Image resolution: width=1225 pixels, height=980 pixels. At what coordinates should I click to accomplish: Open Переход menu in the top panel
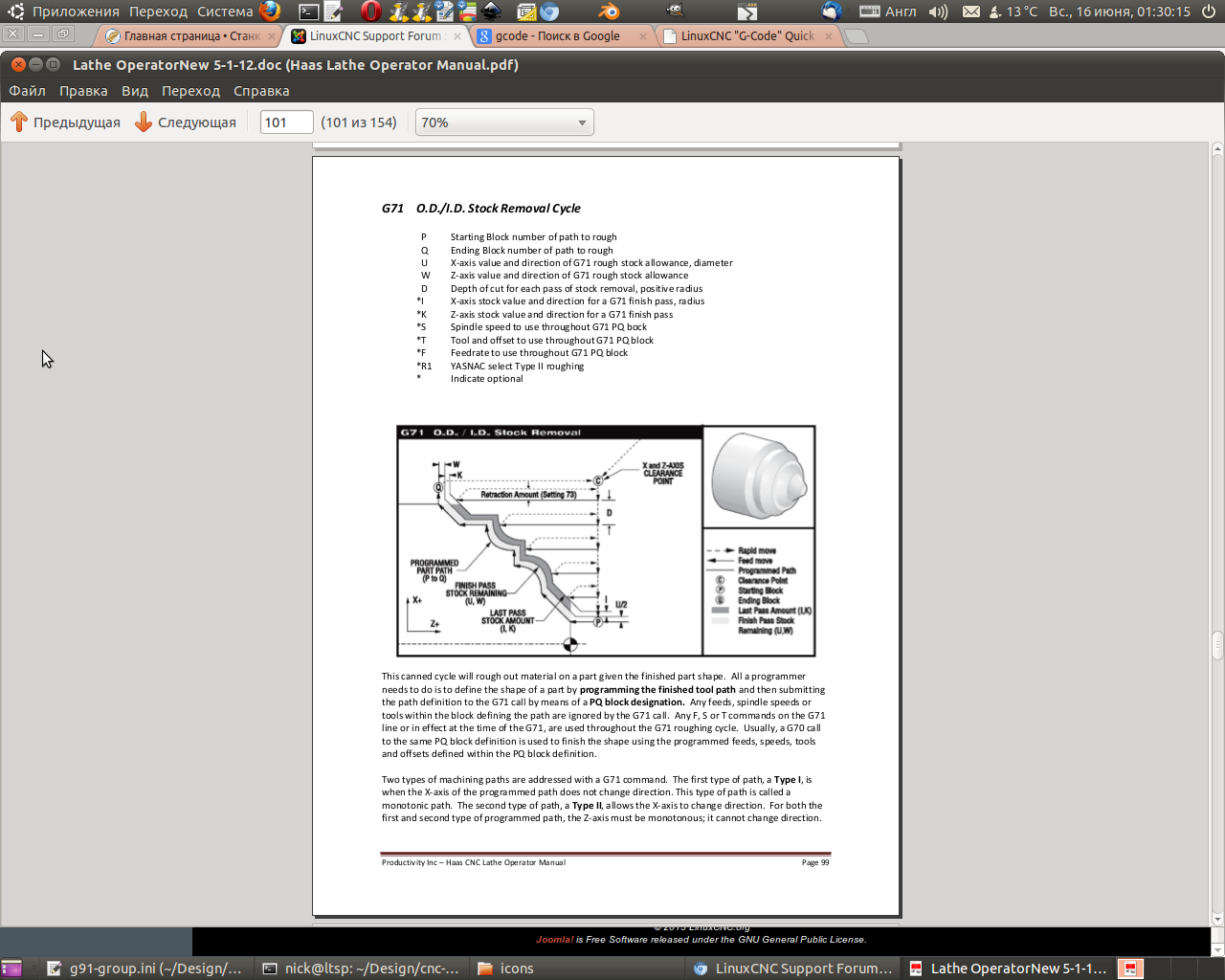158,11
